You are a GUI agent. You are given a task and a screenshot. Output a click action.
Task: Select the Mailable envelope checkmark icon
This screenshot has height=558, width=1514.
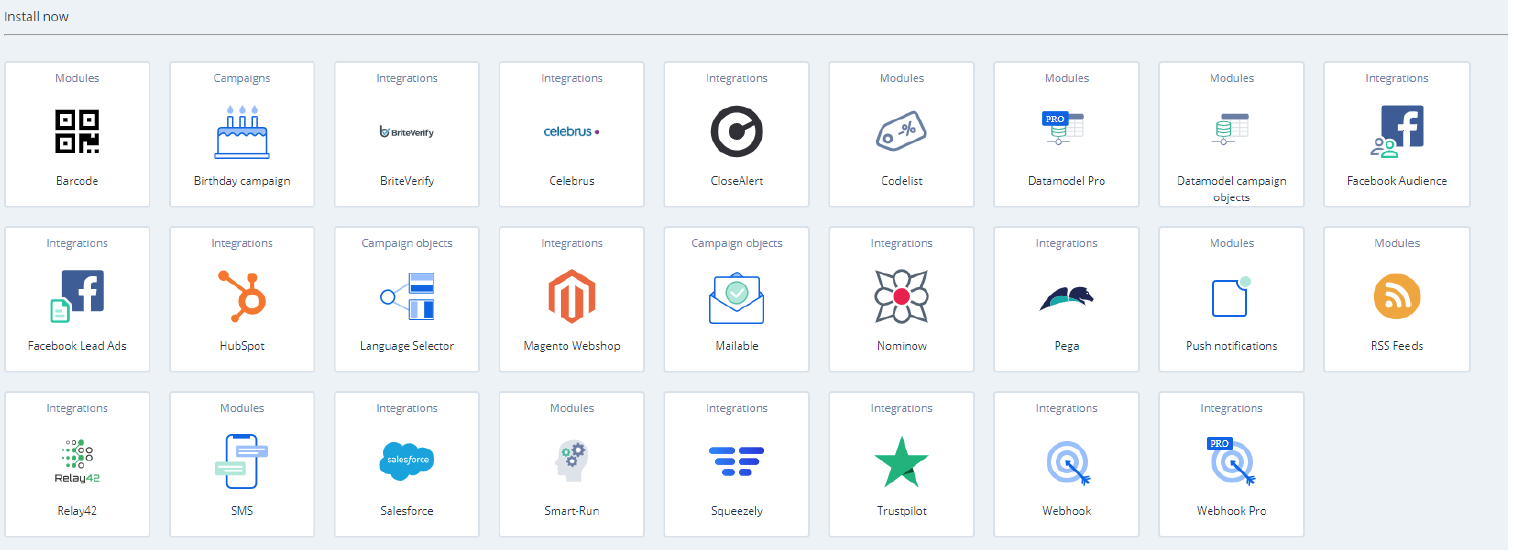pyautogui.click(x=737, y=296)
